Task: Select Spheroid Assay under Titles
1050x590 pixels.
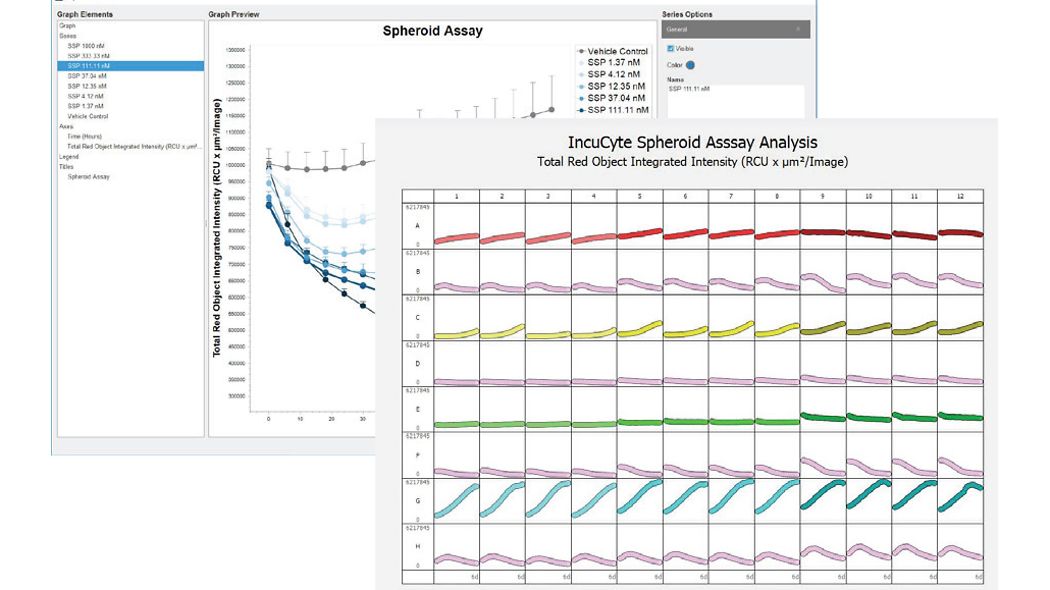Action: click(x=89, y=176)
